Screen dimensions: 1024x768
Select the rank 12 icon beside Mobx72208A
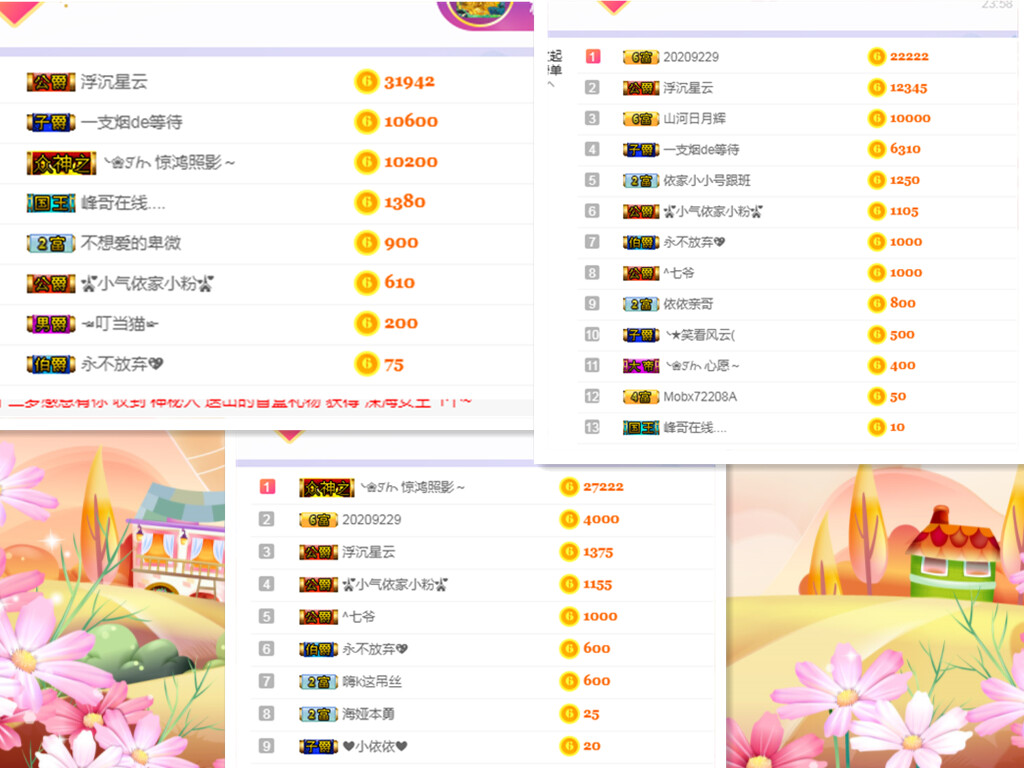click(592, 396)
